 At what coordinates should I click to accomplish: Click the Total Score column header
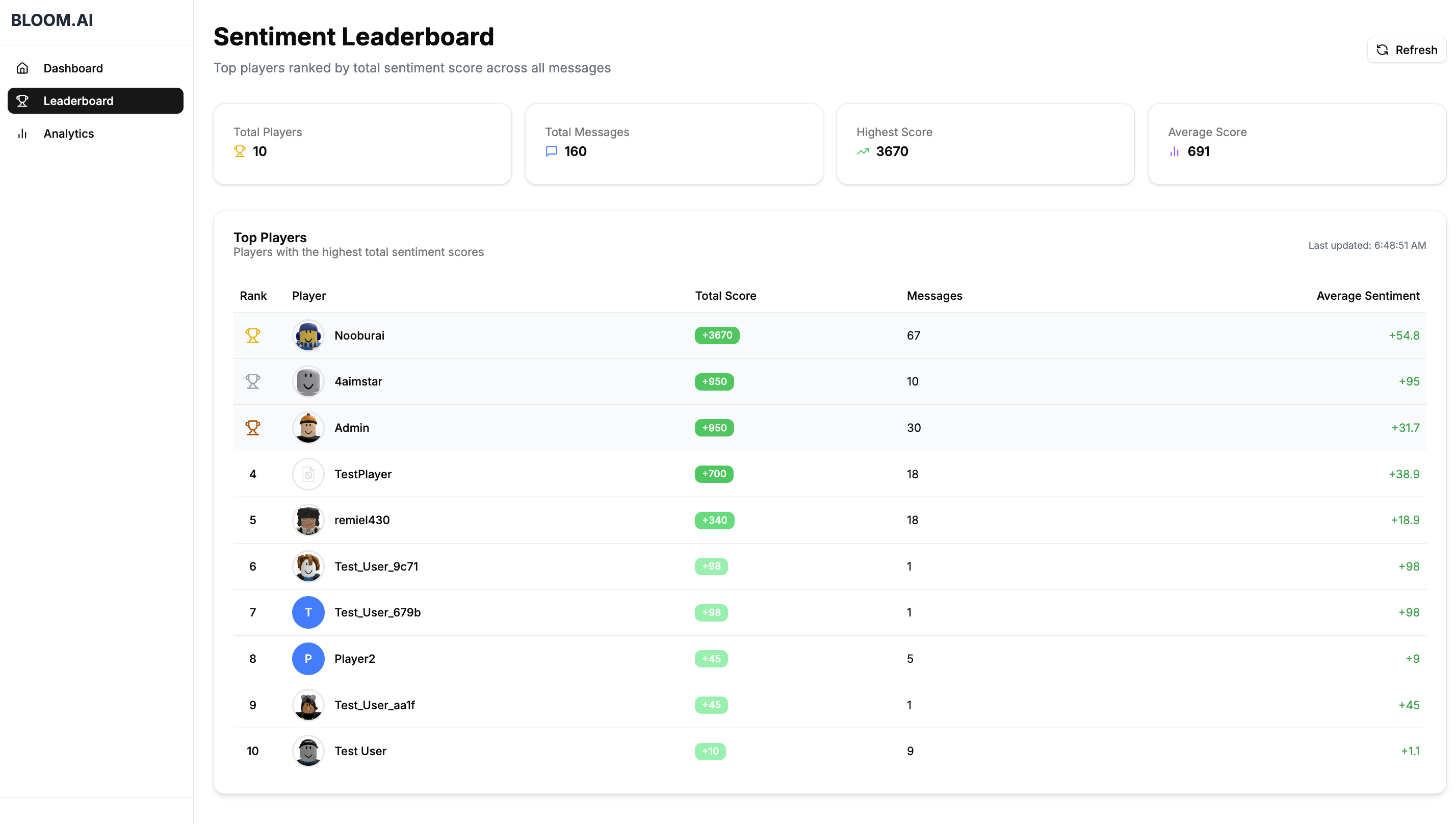coord(725,295)
